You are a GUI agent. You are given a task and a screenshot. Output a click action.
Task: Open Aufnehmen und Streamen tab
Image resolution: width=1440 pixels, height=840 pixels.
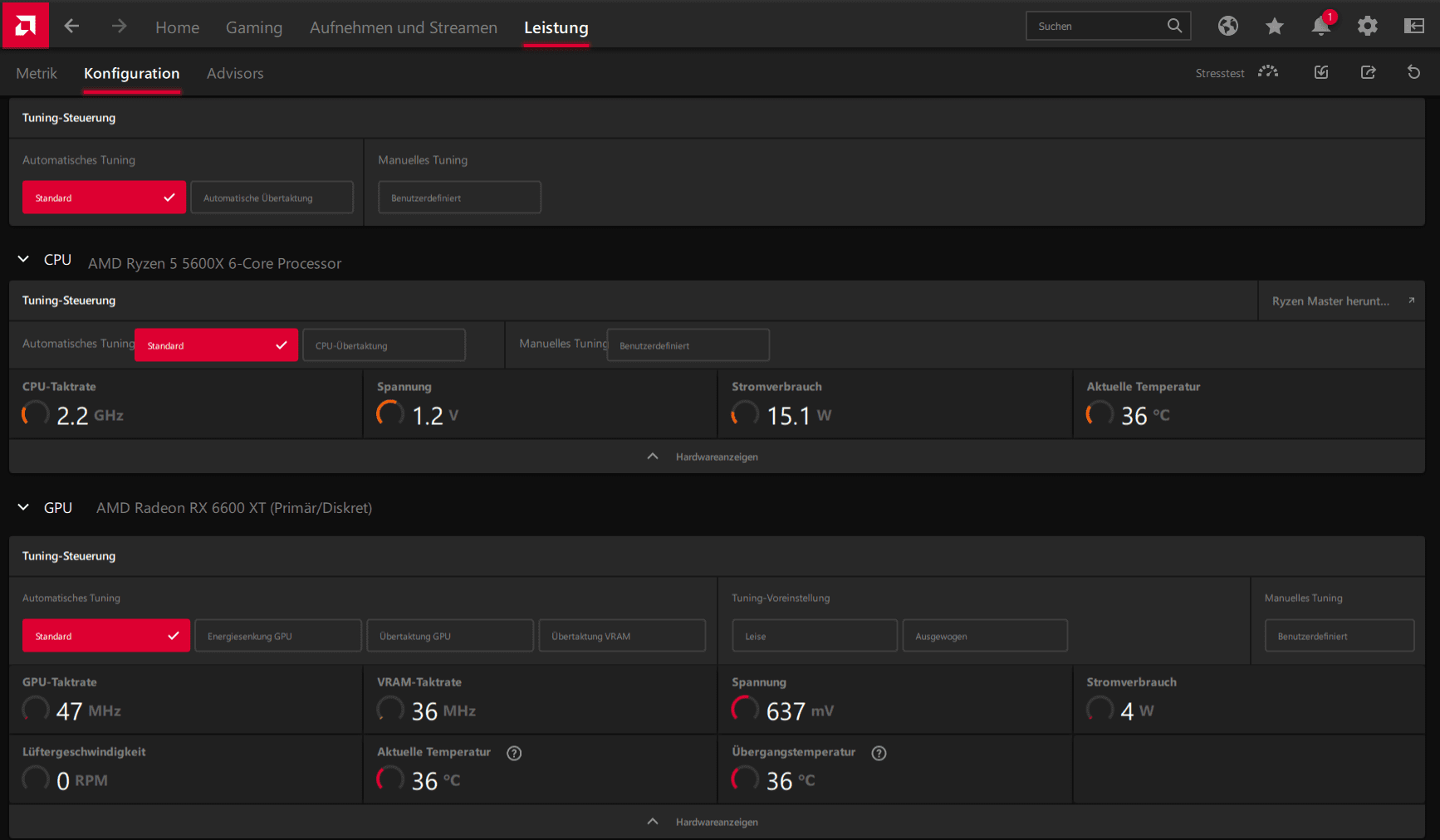(x=404, y=27)
